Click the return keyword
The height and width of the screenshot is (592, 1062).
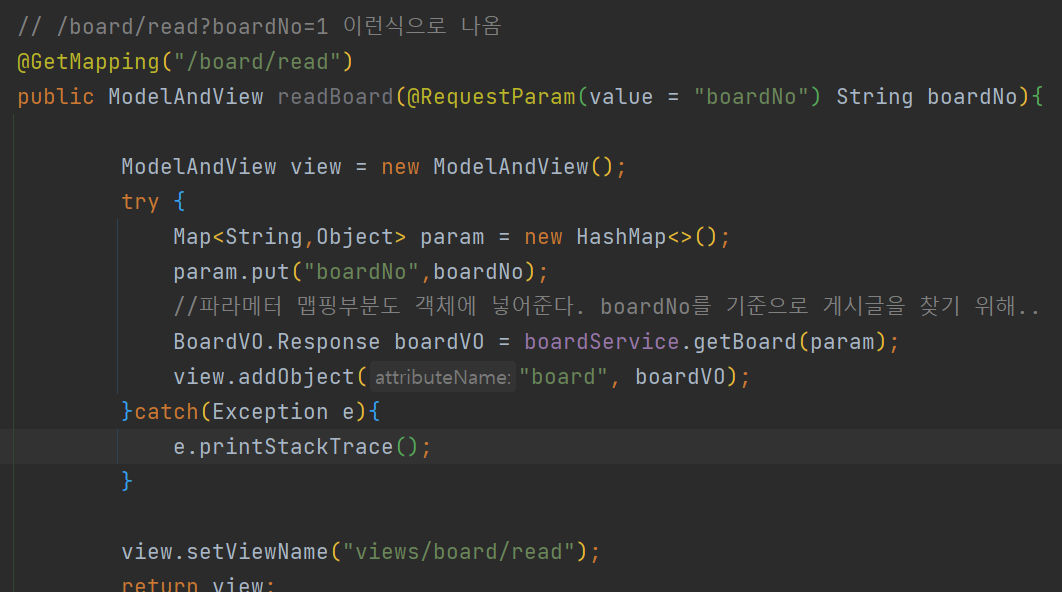point(160,584)
